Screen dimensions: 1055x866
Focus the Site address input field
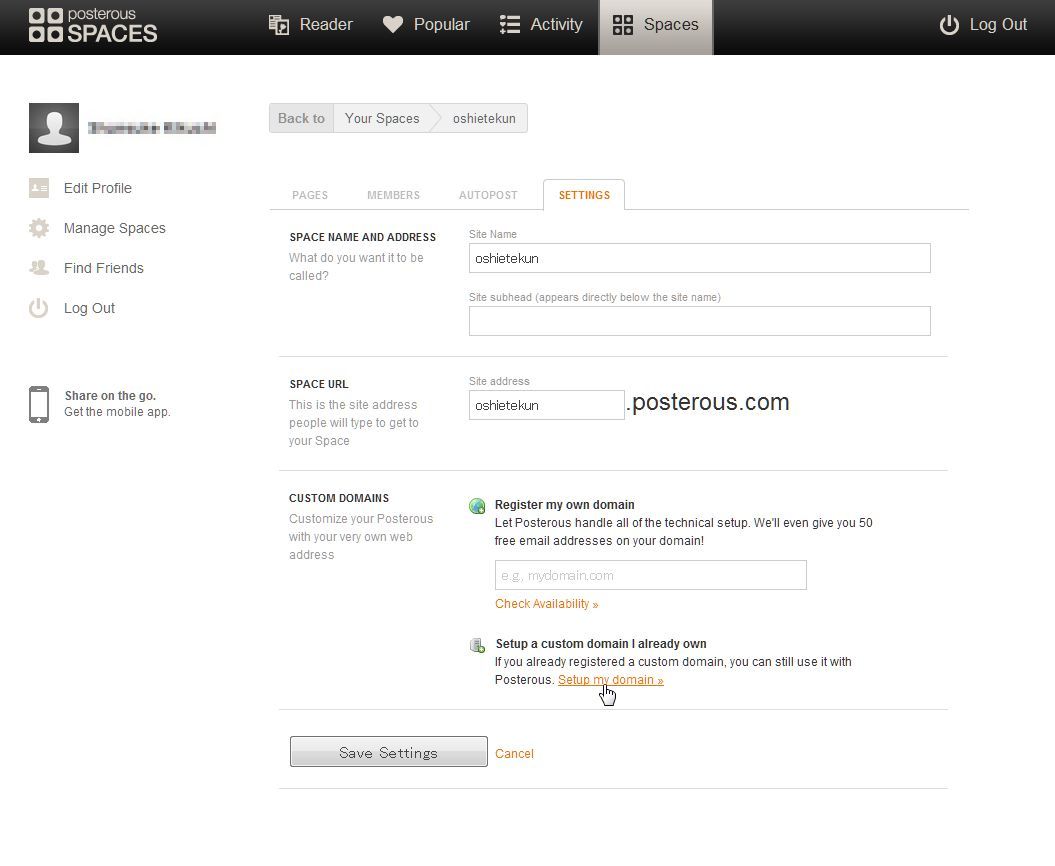[x=546, y=405]
